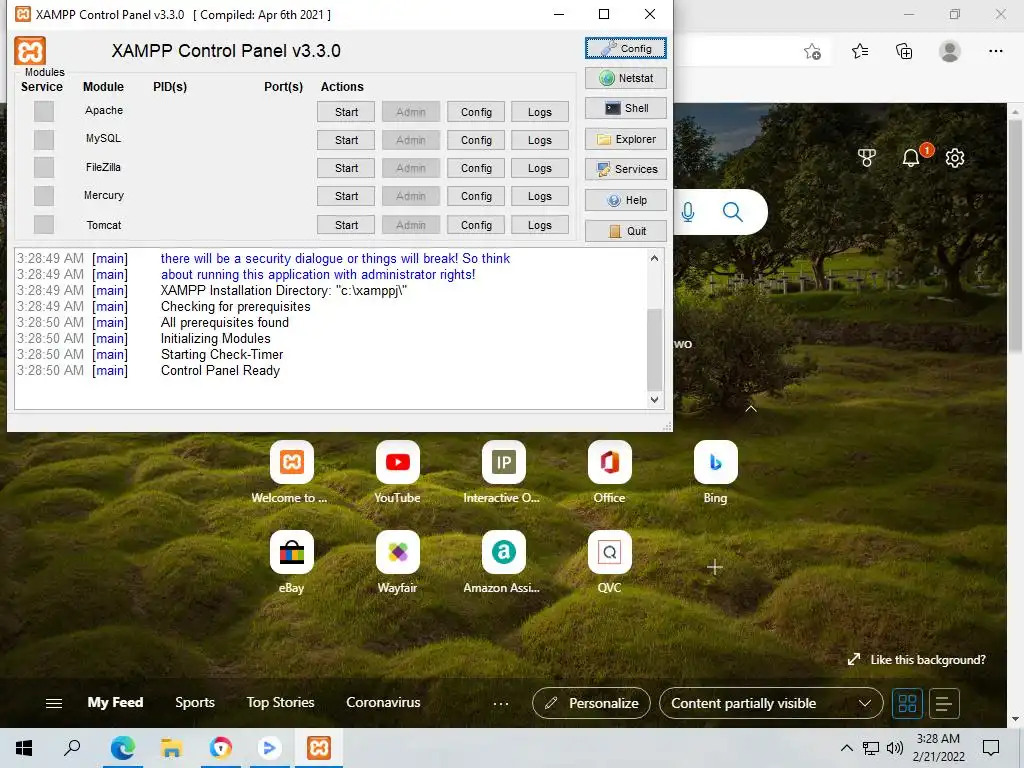Open Edge Collections
Screen dimensions: 1024x768
tap(904, 51)
